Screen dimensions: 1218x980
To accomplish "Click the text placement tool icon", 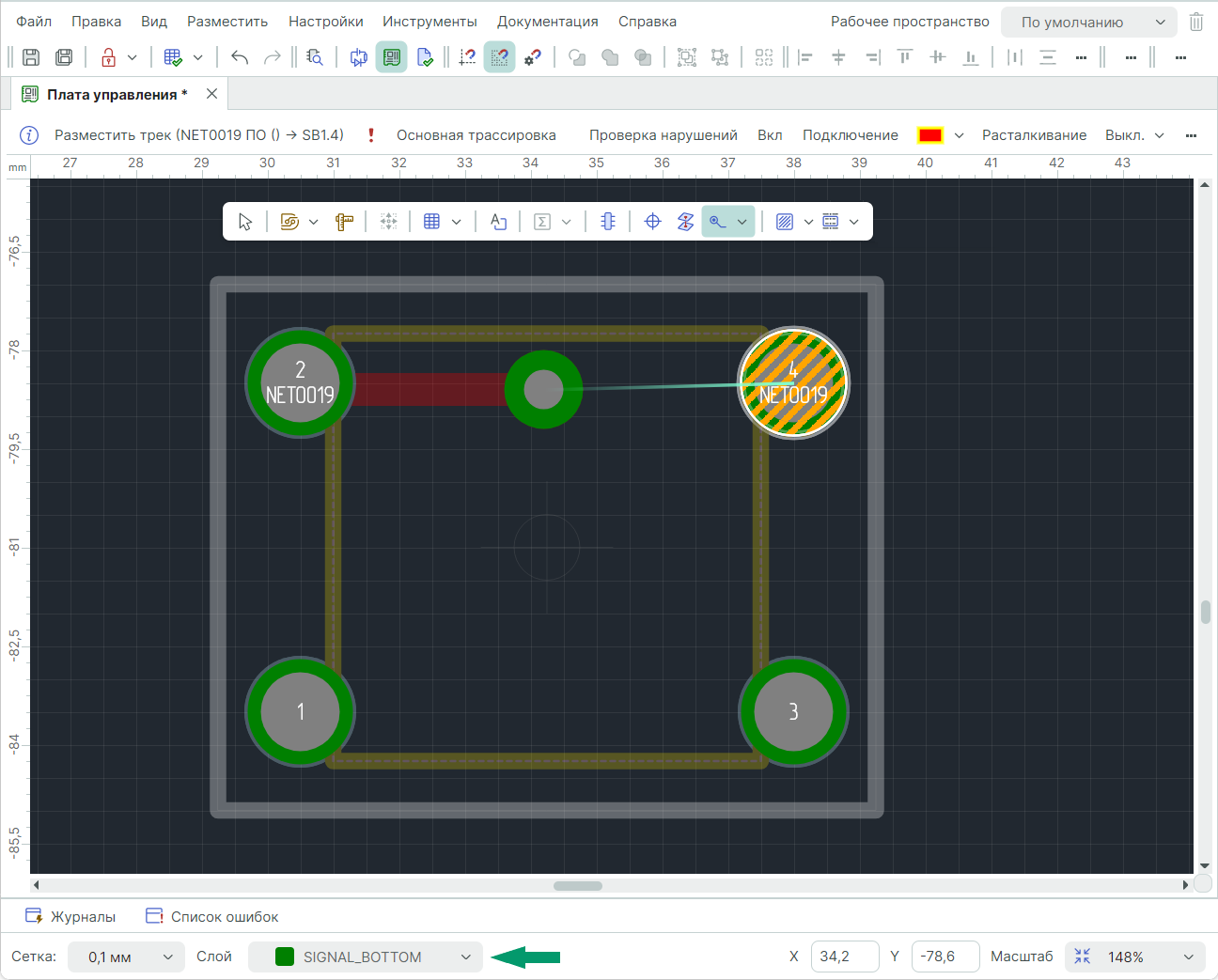I will [x=498, y=222].
